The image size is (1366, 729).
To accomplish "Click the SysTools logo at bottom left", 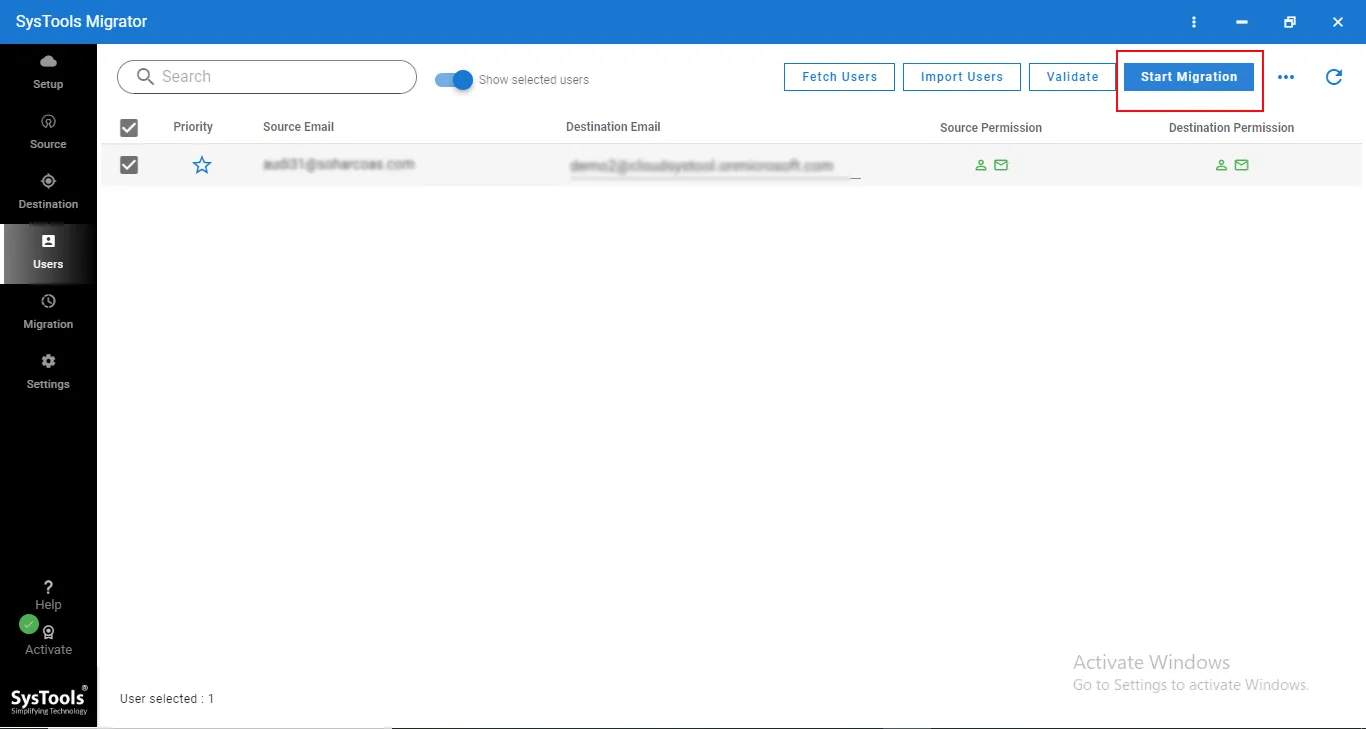I will (x=49, y=700).
